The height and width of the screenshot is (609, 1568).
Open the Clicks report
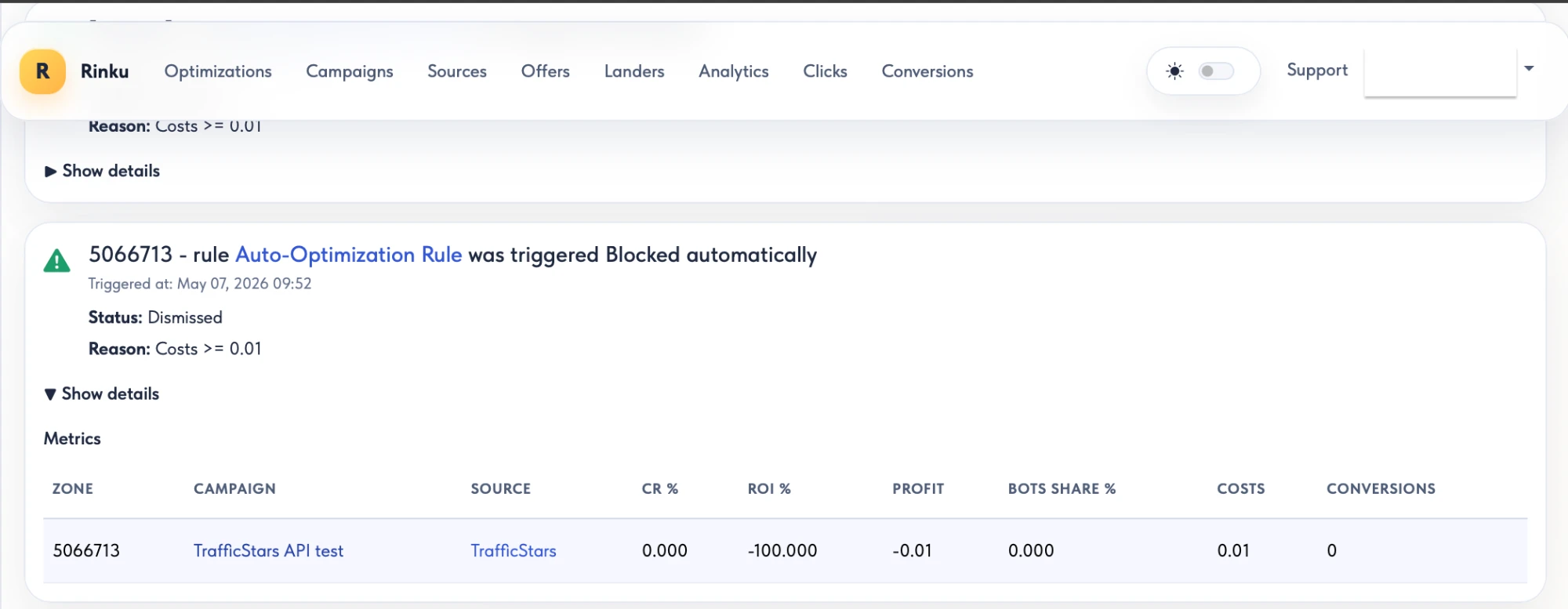pos(825,71)
